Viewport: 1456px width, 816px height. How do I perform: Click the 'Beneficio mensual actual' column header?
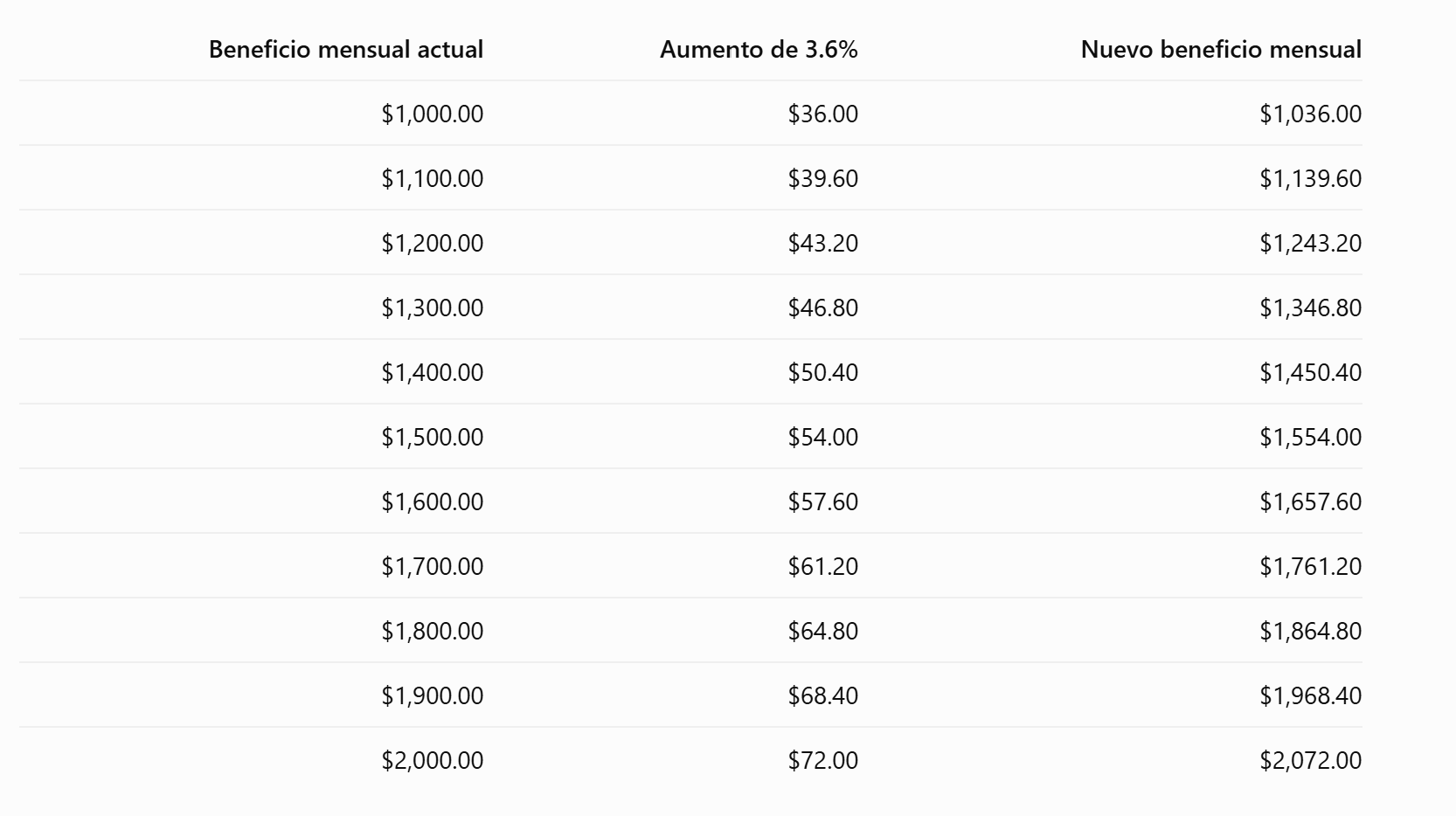(x=346, y=49)
